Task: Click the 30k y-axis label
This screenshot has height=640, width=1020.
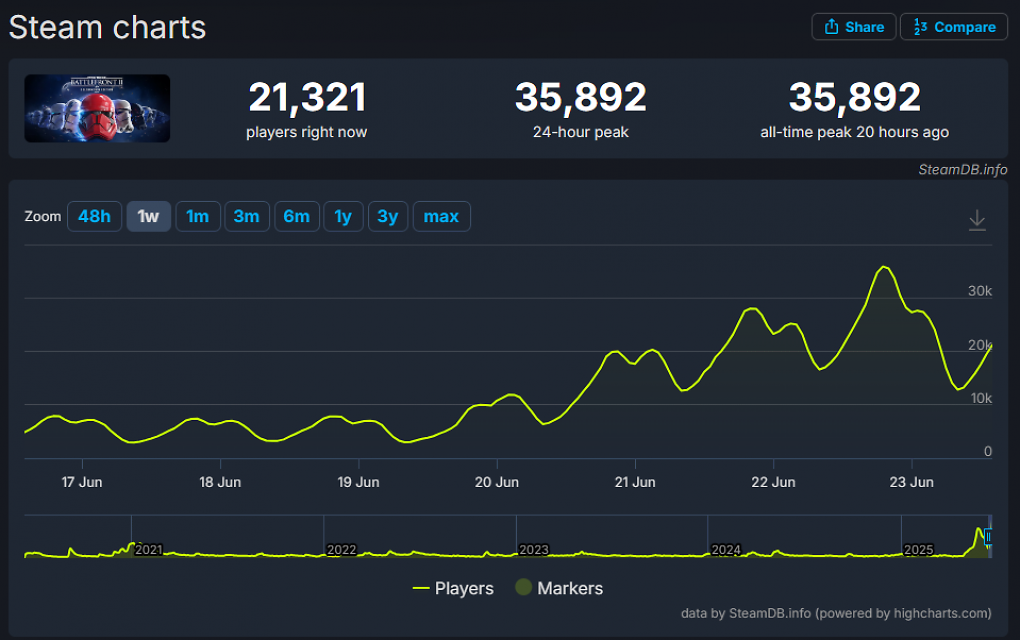Action: (x=980, y=291)
